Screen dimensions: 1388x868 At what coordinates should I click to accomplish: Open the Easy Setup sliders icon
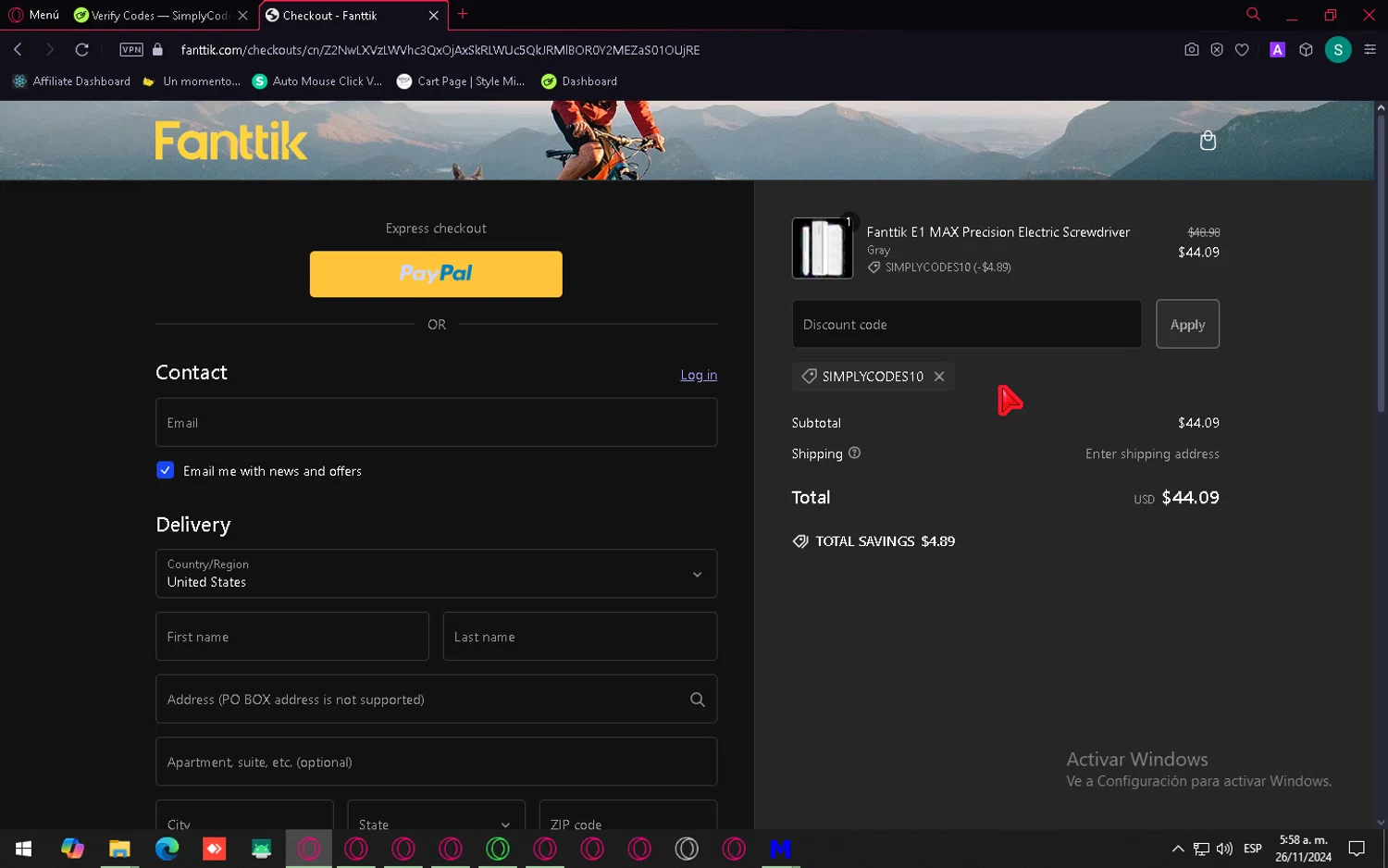coord(1370,50)
